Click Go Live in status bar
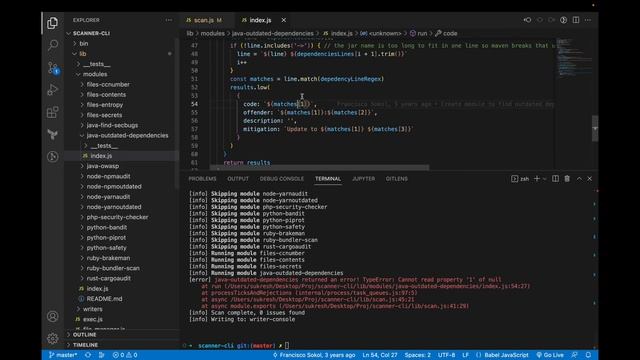Screen dimensions: 640x360 point(549,355)
